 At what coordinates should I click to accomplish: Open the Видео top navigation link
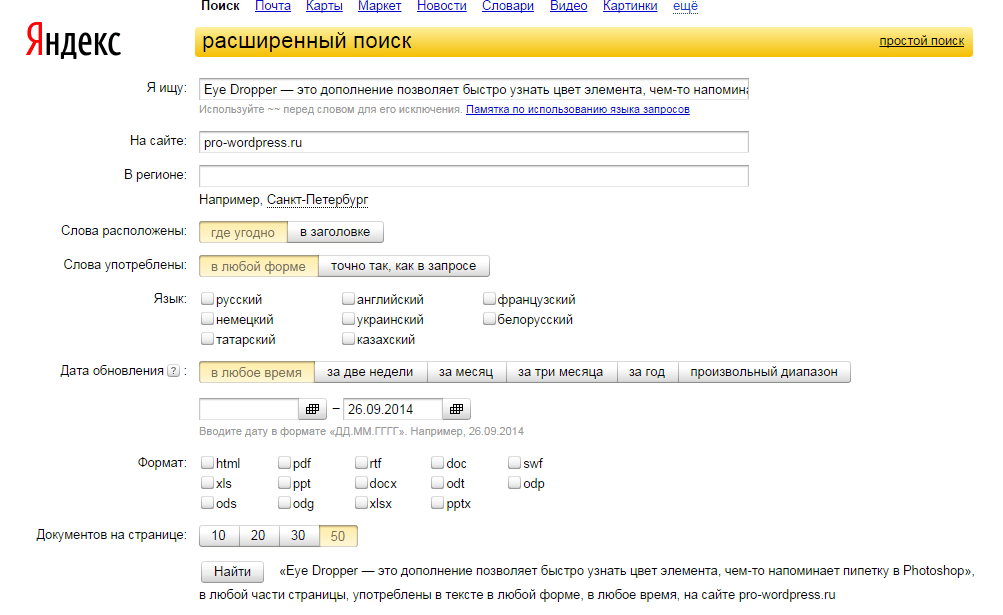click(x=569, y=6)
